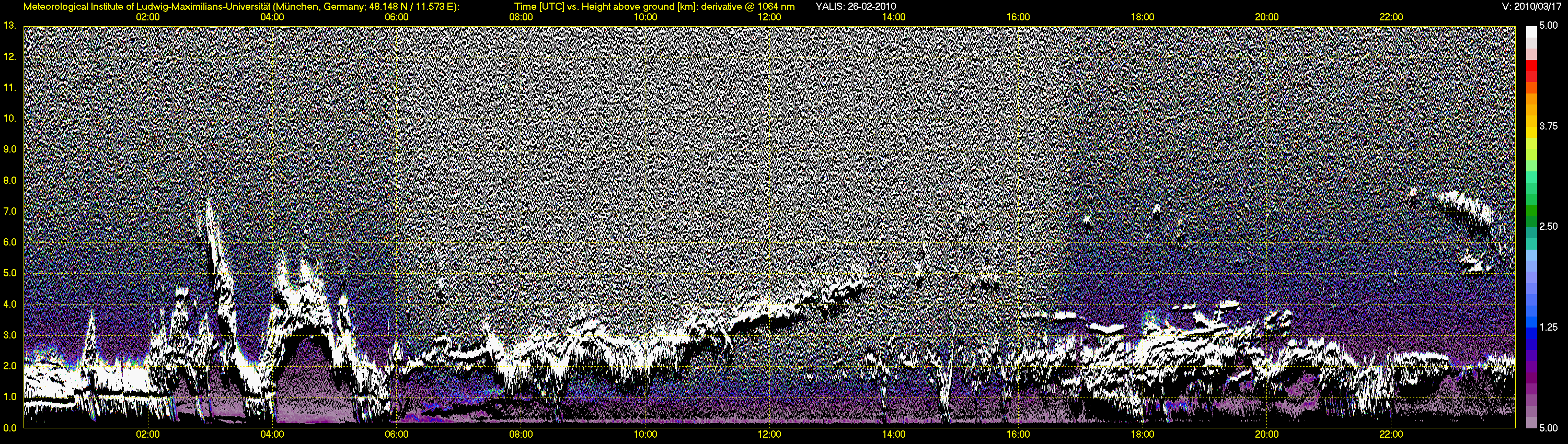Click the 02:00 label on top axis

point(148,17)
